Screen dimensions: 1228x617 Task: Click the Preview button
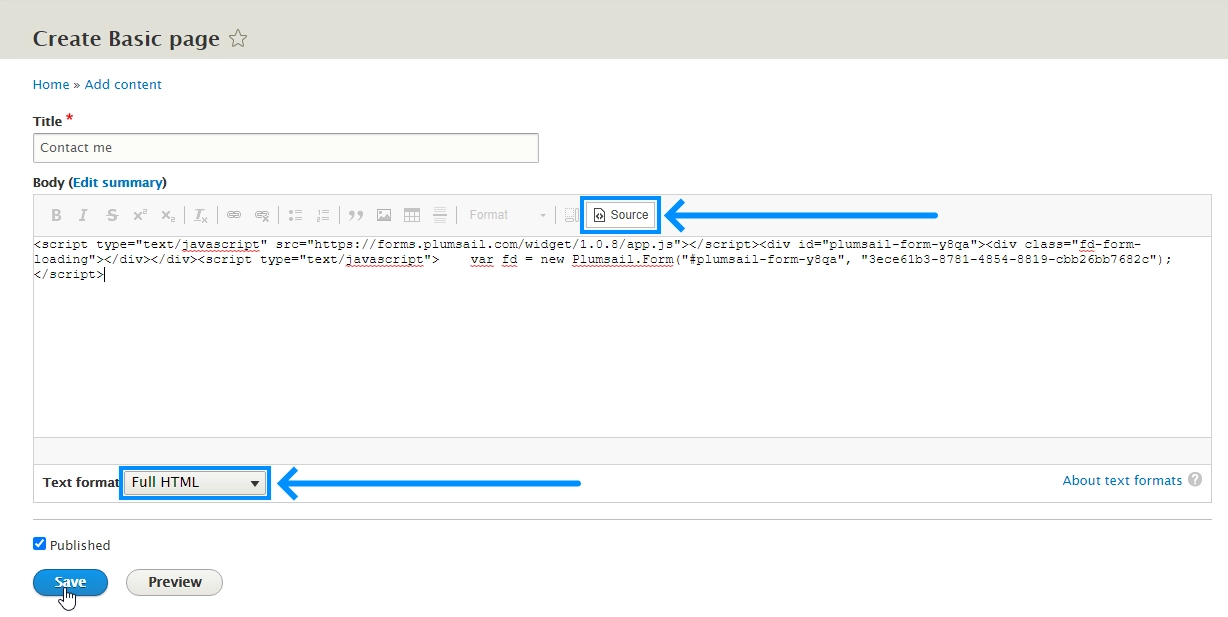(175, 582)
